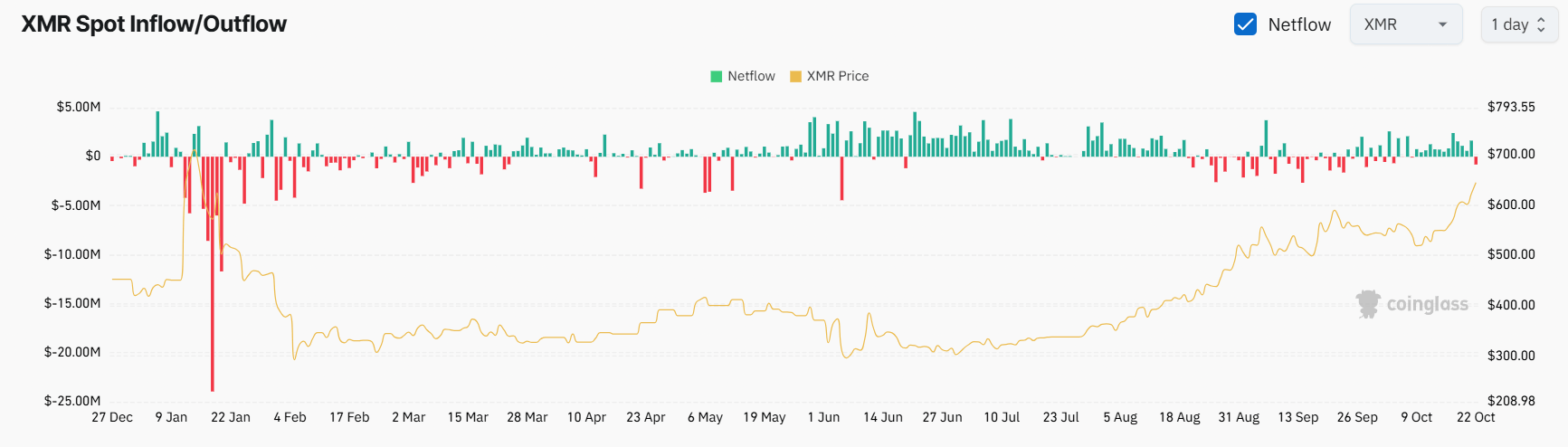The width and height of the screenshot is (1568, 447).
Task: Click the 27 Dec date label
Action: pos(112,417)
